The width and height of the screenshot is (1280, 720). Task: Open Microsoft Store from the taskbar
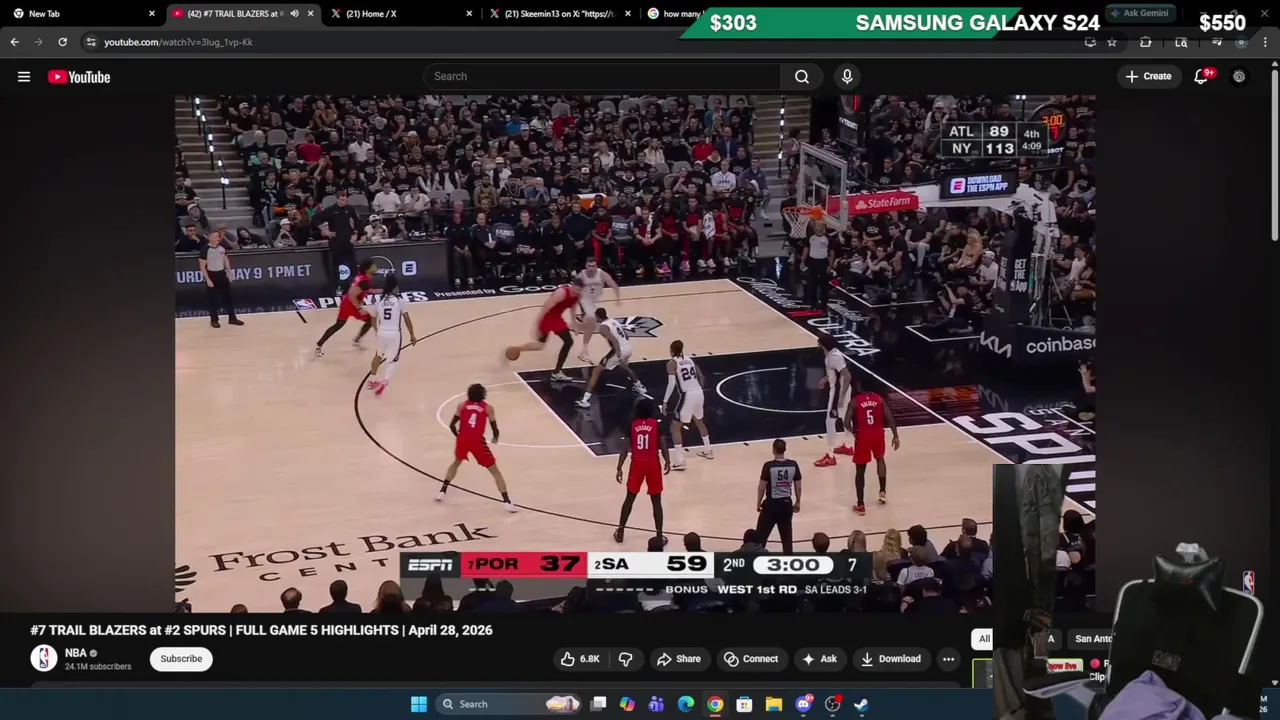744,704
